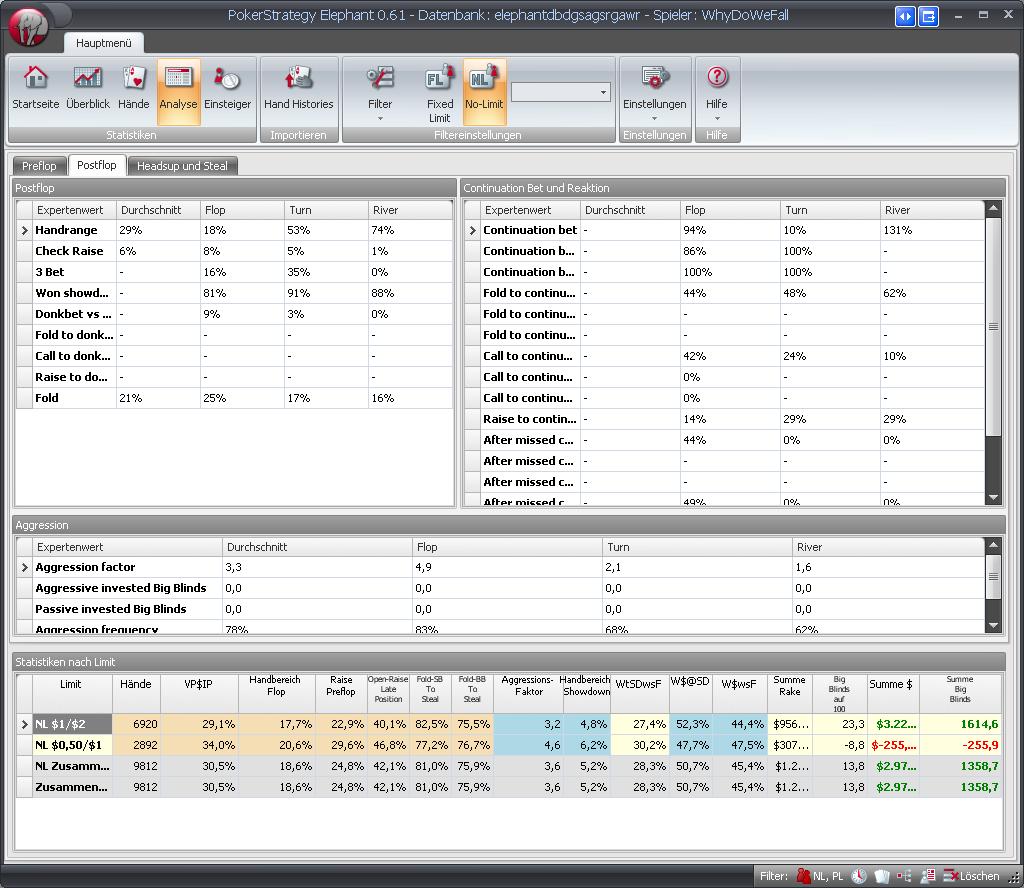Select the 3 Bet row
This screenshot has width=1024, height=888.
[234, 272]
